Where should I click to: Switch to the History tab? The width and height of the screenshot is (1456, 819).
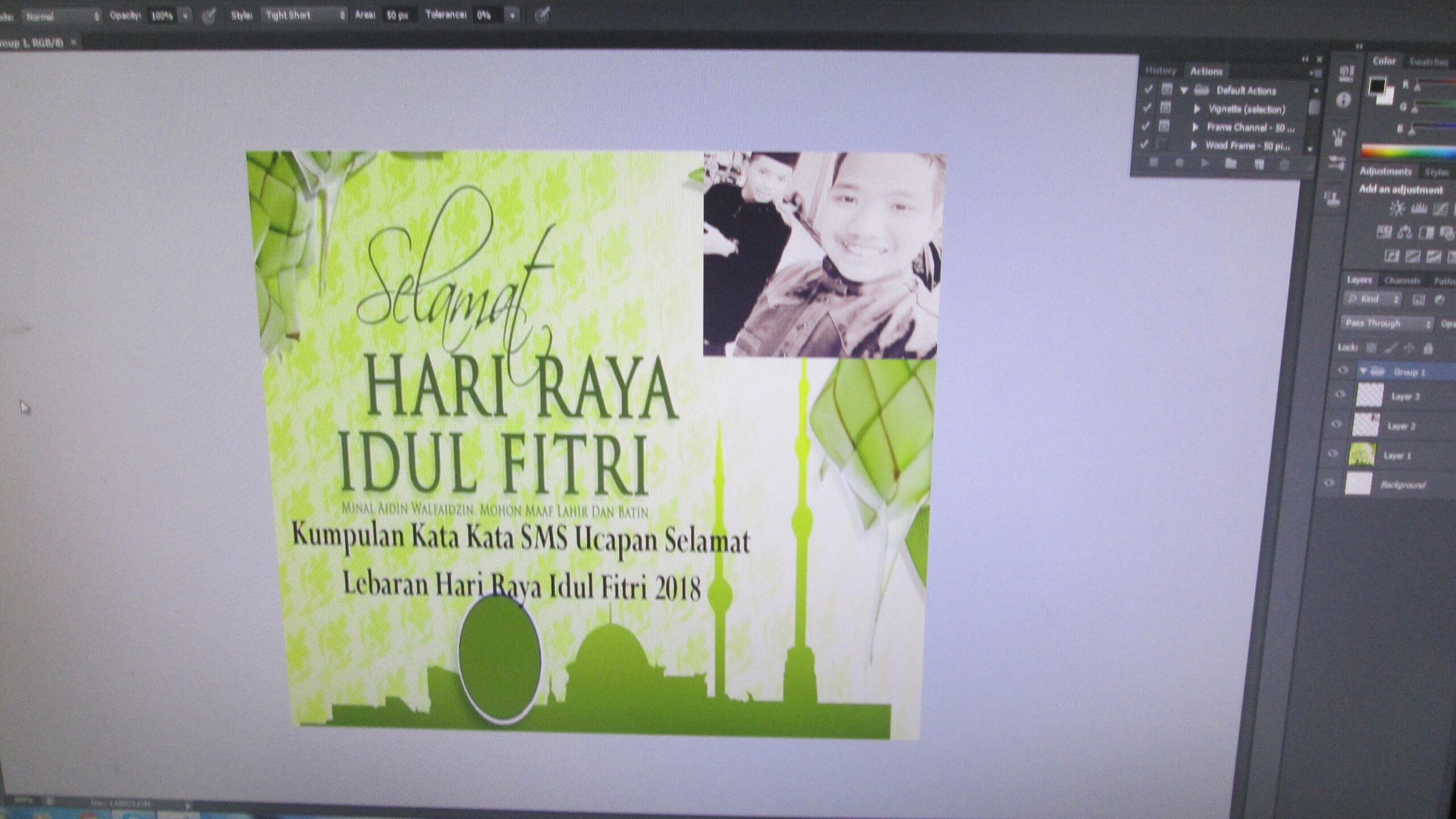[1160, 71]
